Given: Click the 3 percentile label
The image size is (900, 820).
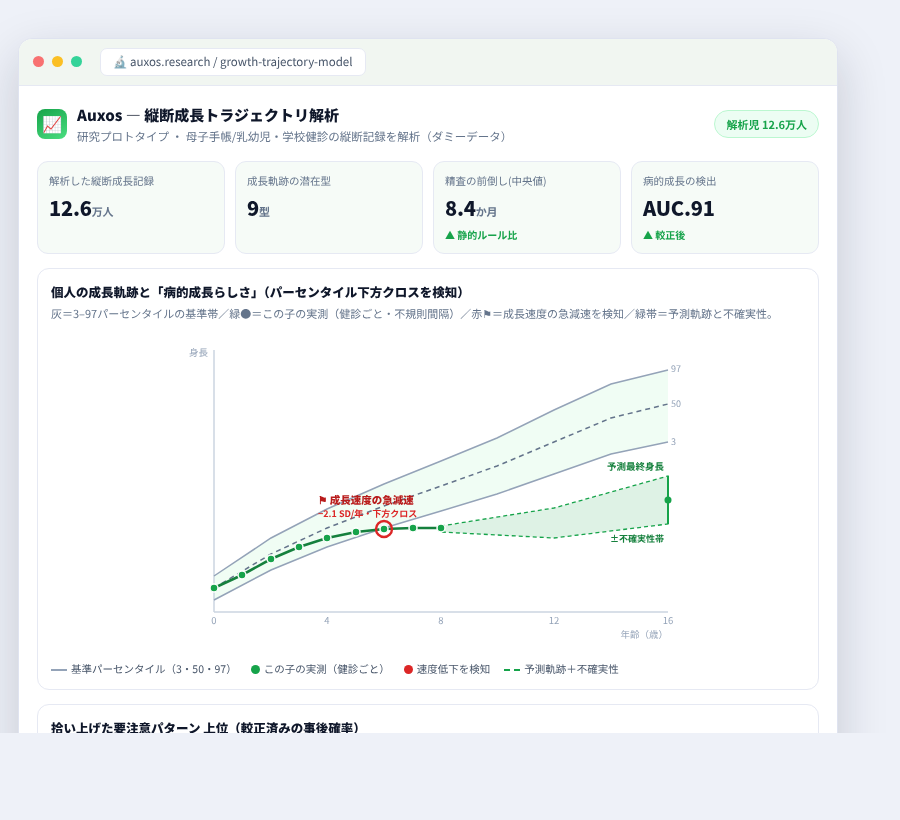Looking at the screenshot, I should pyautogui.click(x=673, y=442).
